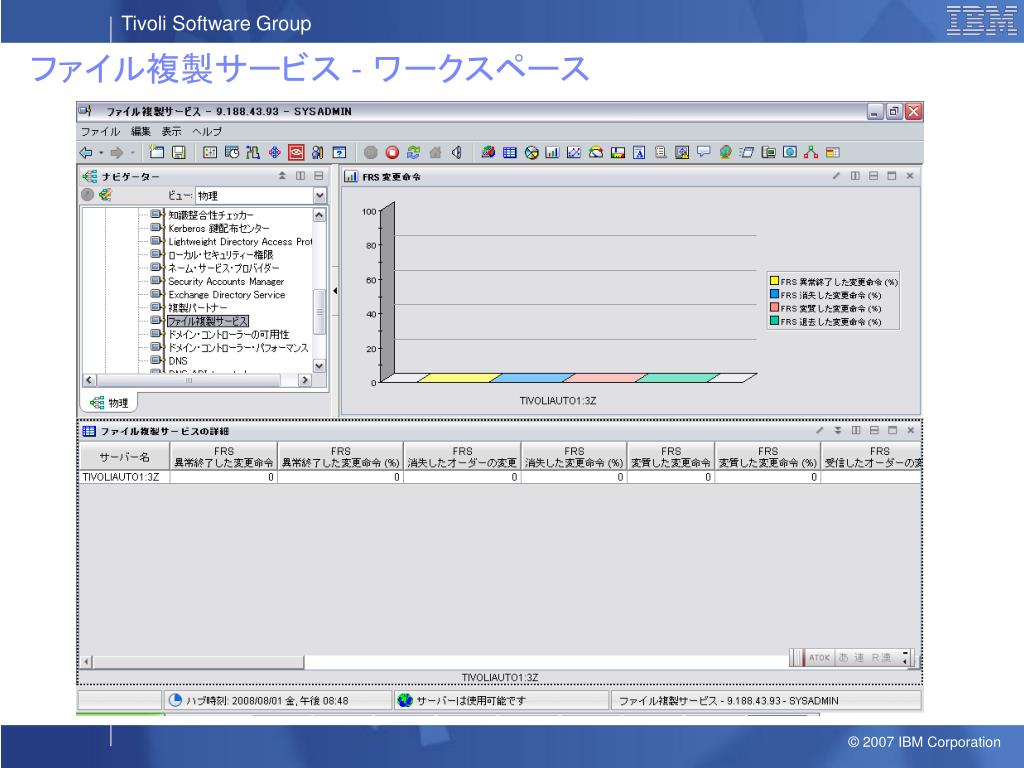
Task: Select the speech-bubble Universal Message Console icon
Action: [x=703, y=152]
